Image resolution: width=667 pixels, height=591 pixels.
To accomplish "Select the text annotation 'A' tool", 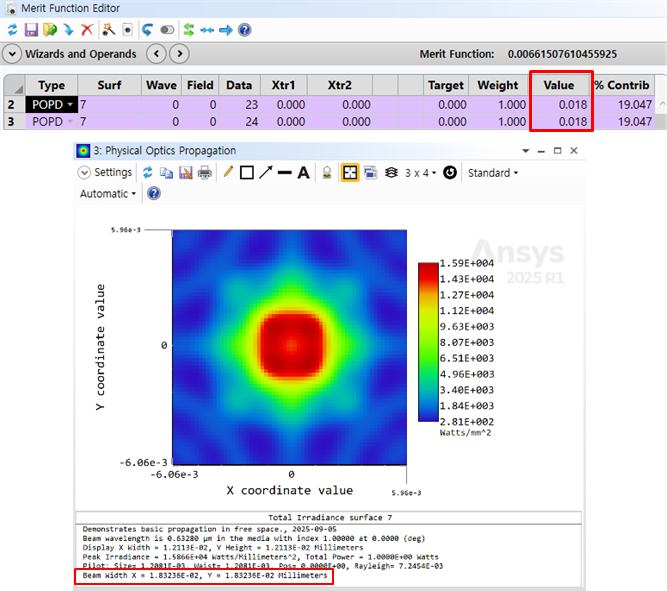I will 304,172.
